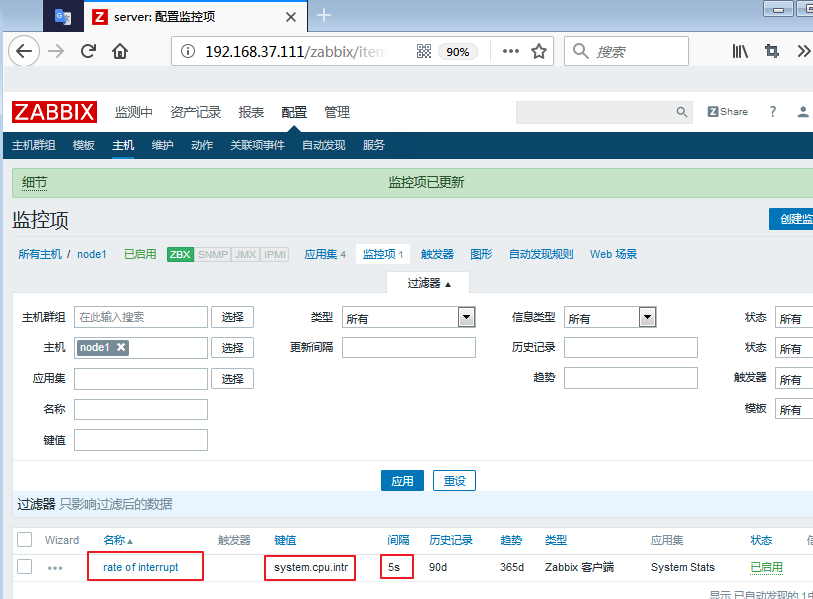
Task: Open the library icon in toolbar
Action: (x=740, y=51)
